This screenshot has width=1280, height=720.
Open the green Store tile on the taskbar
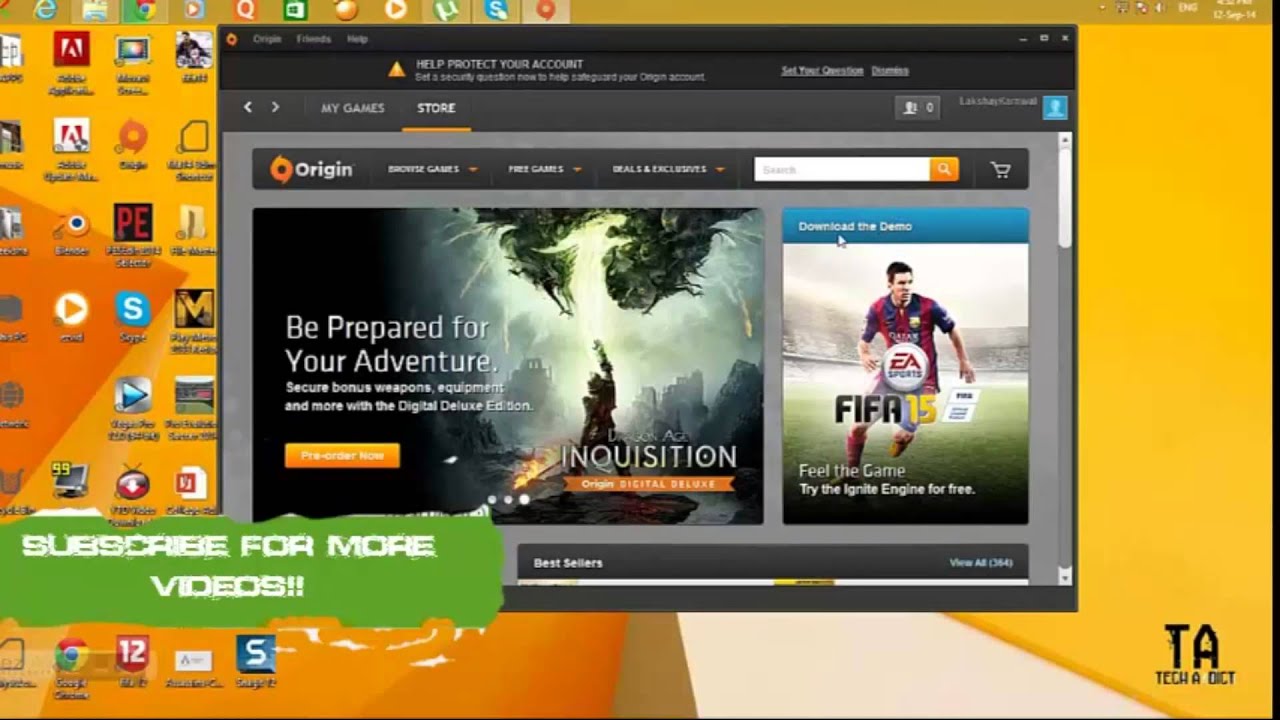click(295, 10)
